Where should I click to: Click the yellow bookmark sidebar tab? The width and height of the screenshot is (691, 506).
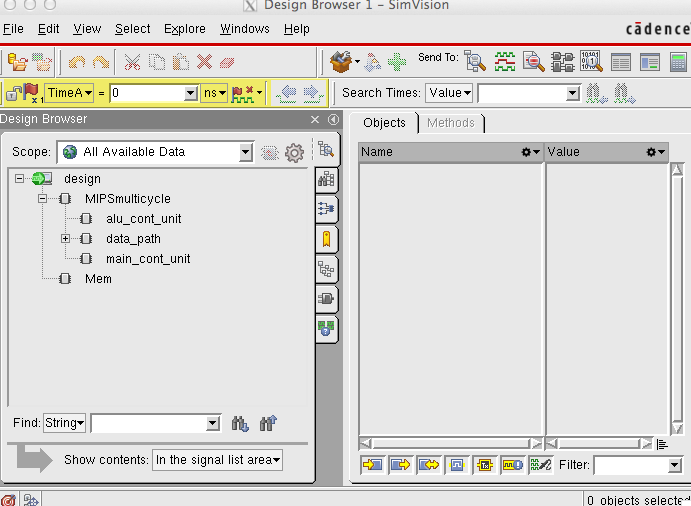tap(326, 239)
